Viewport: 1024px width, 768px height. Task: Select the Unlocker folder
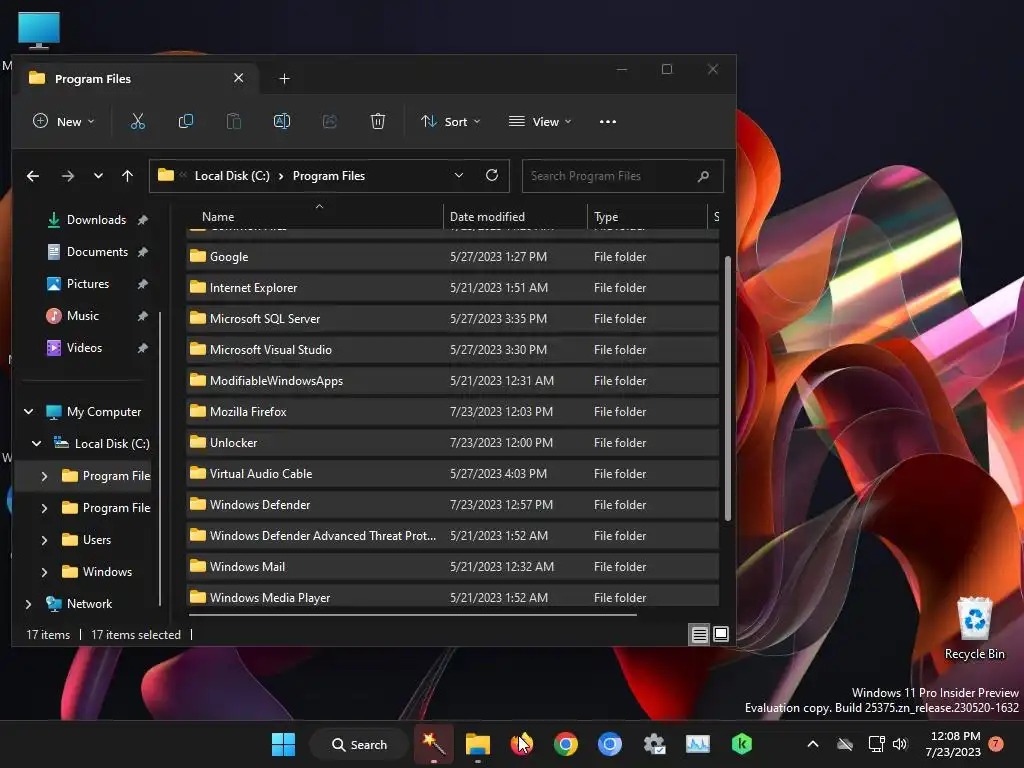tap(453, 443)
